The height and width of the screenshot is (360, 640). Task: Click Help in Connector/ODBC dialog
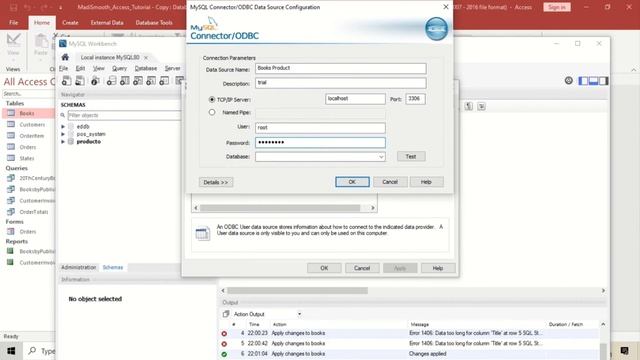click(426, 182)
